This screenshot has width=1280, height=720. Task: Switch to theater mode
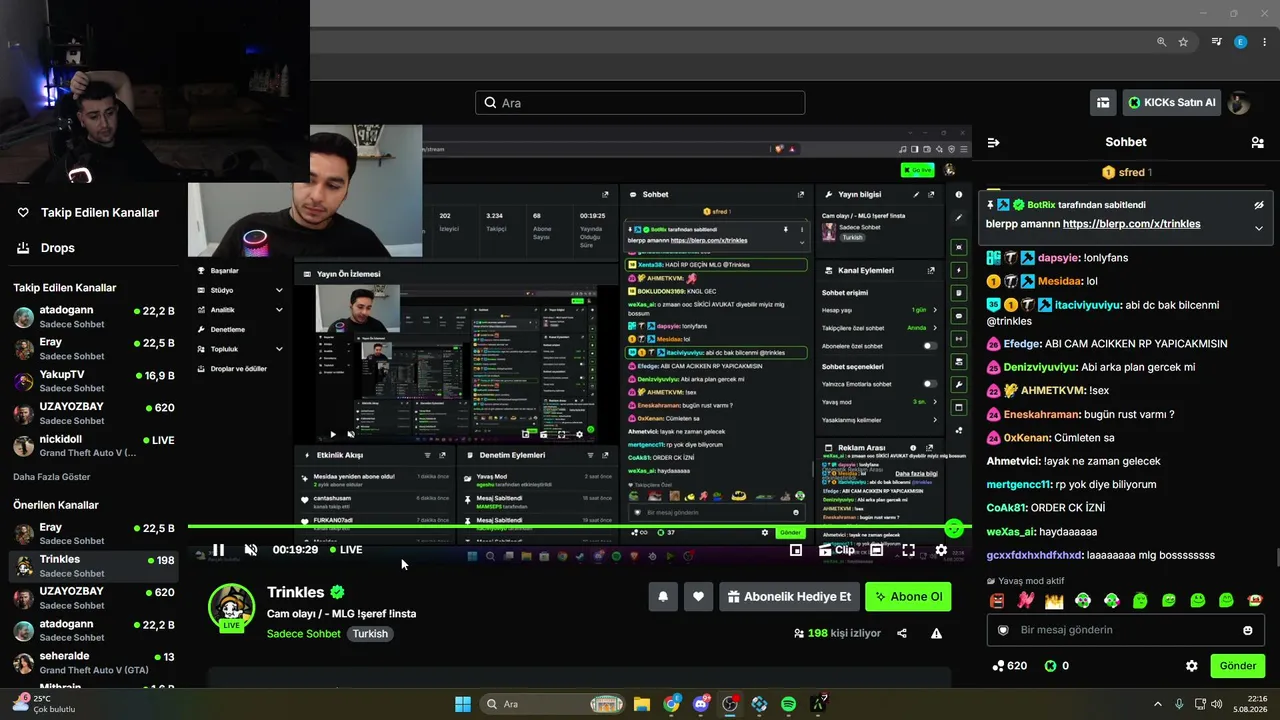[x=876, y=550]
